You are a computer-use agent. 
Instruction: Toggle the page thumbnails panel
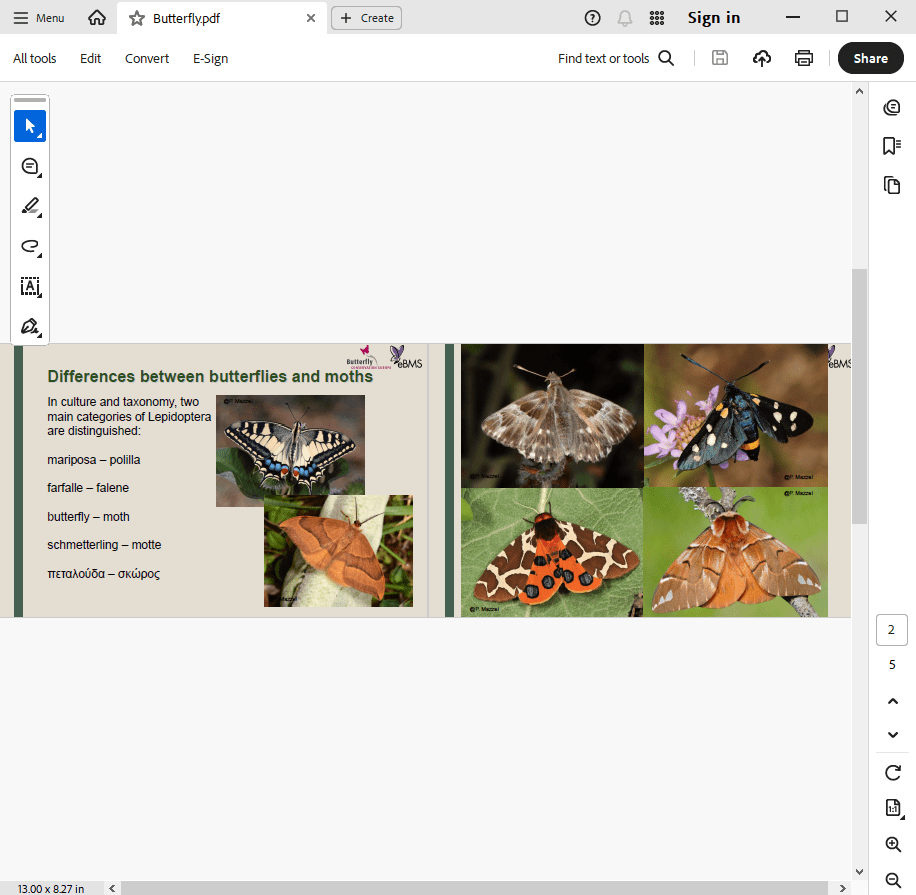pyautogui.click(x=892, y=185)
